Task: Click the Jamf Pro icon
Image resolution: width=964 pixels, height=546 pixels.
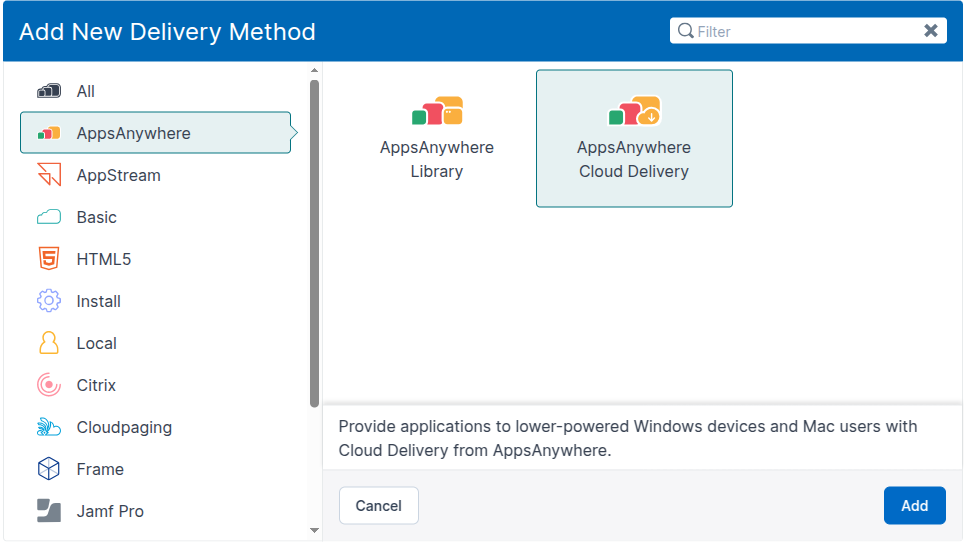Action: click(x=49, y=511)
